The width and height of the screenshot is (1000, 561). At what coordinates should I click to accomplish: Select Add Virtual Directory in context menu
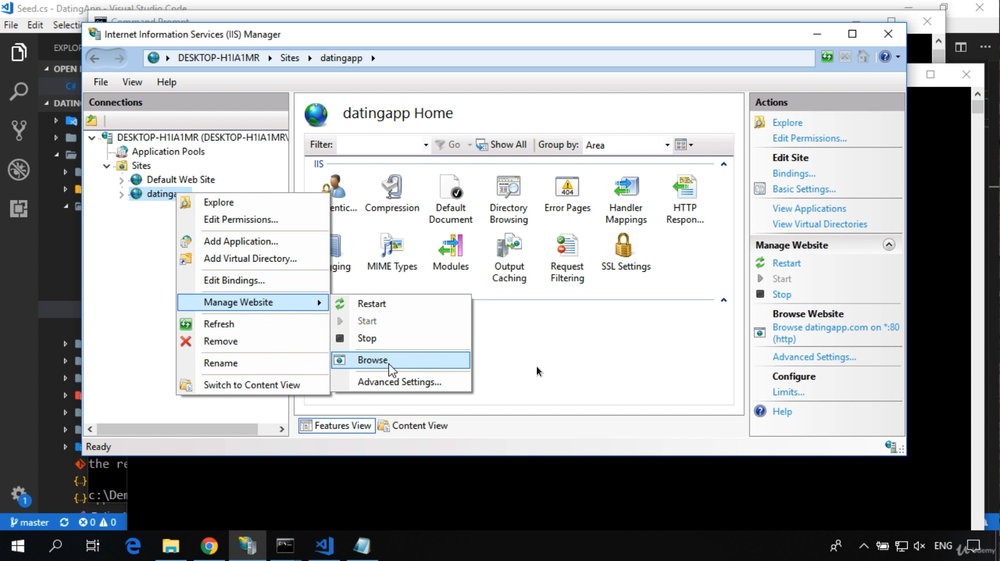(x=253, y=258)
